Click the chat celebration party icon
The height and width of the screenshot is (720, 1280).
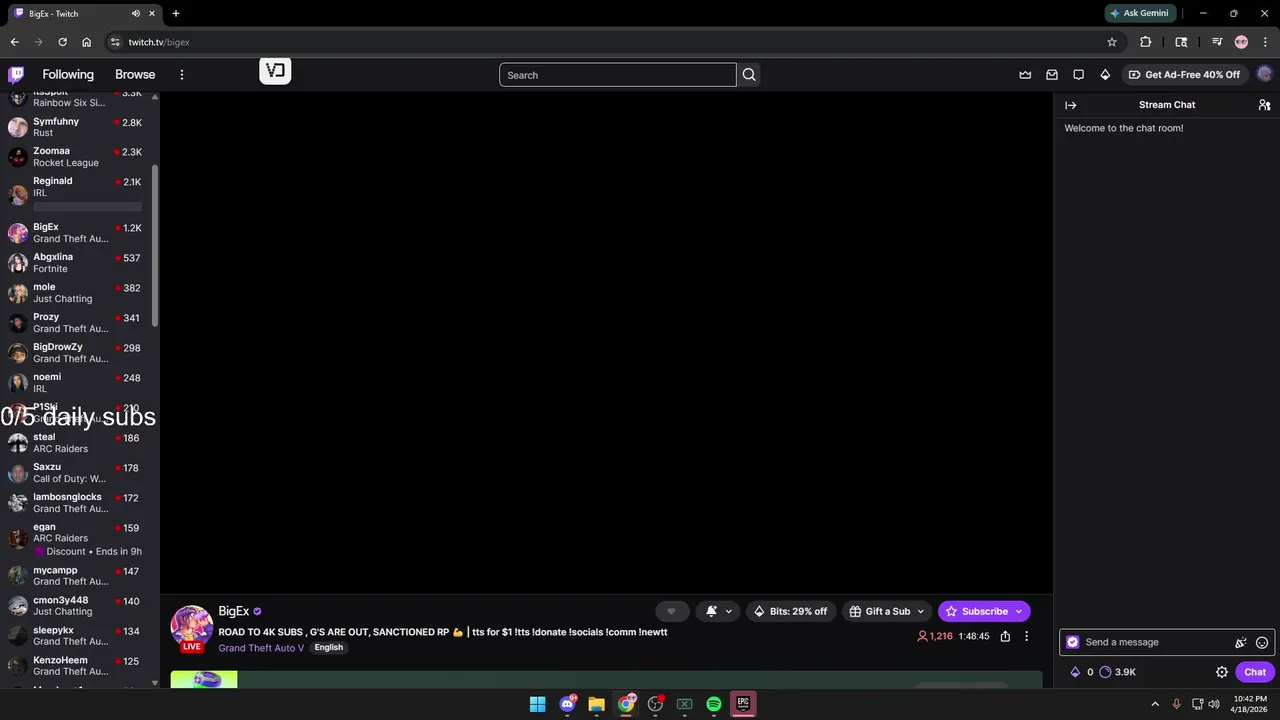pyautogui.click(x=1241, y=643)
